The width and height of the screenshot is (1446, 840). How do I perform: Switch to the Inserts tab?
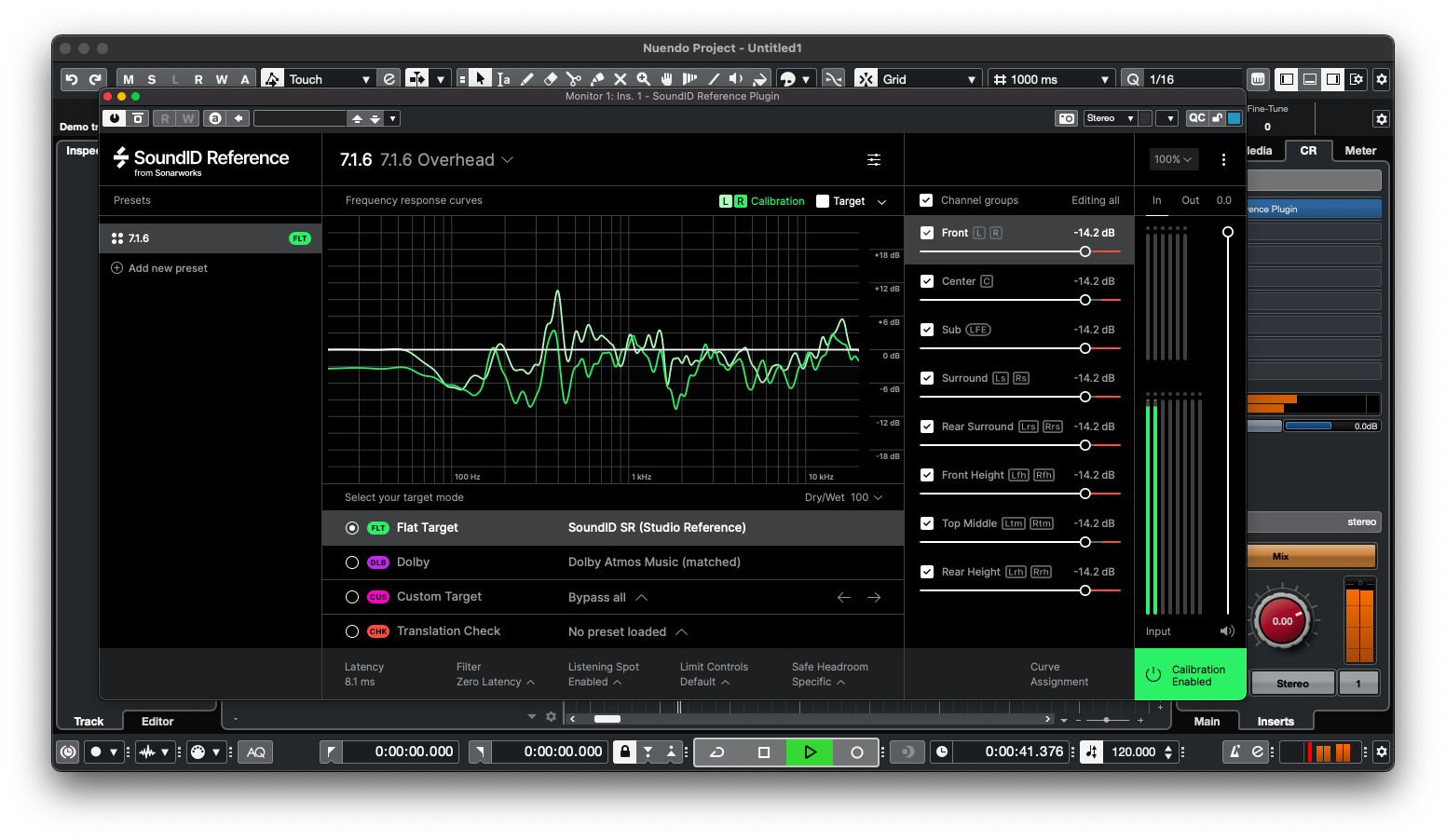1275,721
